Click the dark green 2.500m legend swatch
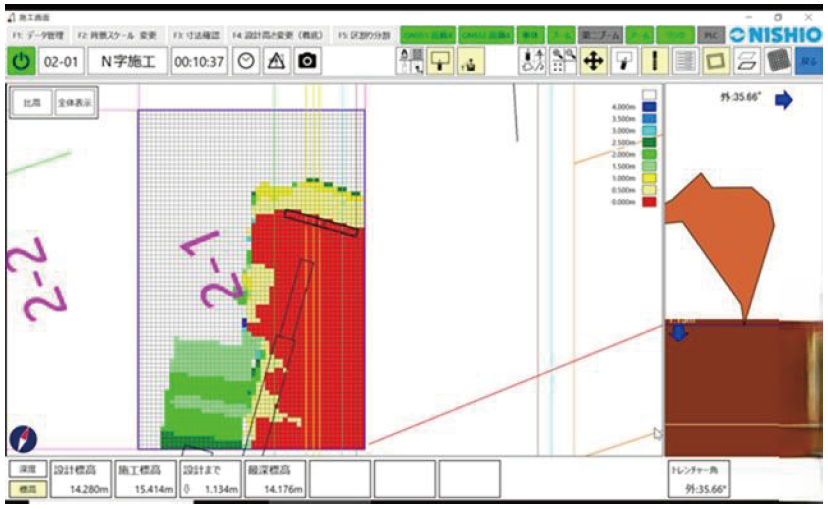The width and height of the screenshot is (828, 509). (649, 142)
